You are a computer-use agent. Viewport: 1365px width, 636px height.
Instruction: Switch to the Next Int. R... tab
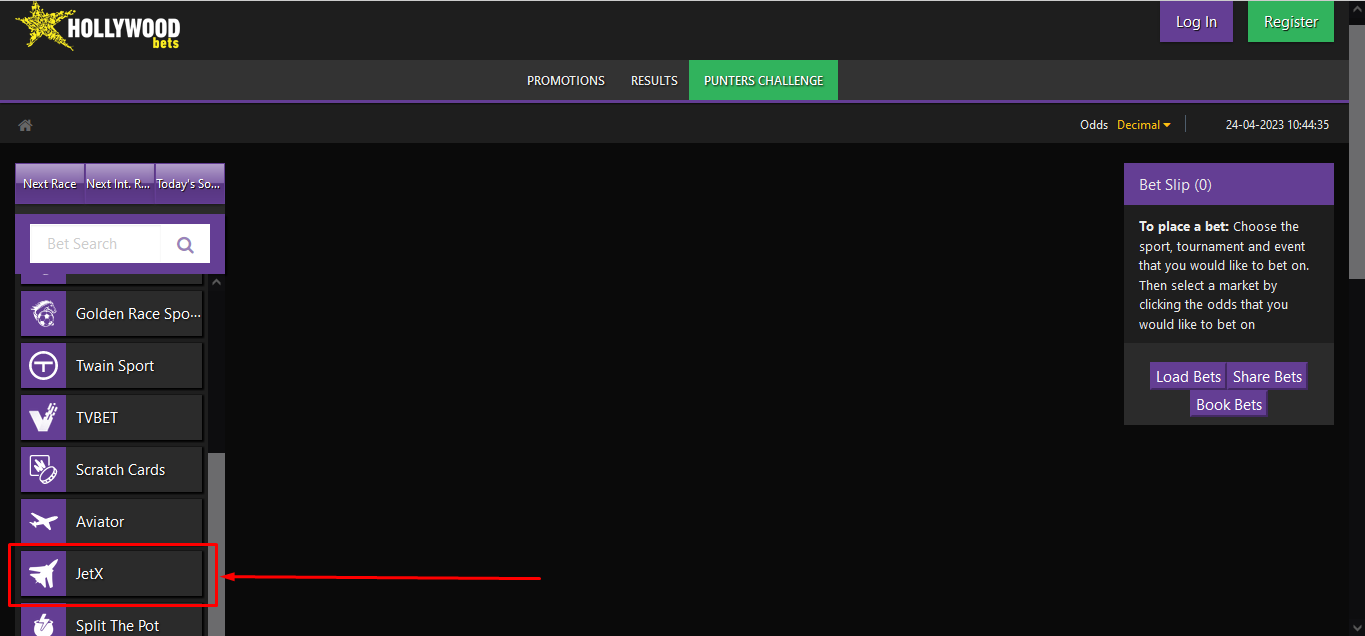(120, 184)
